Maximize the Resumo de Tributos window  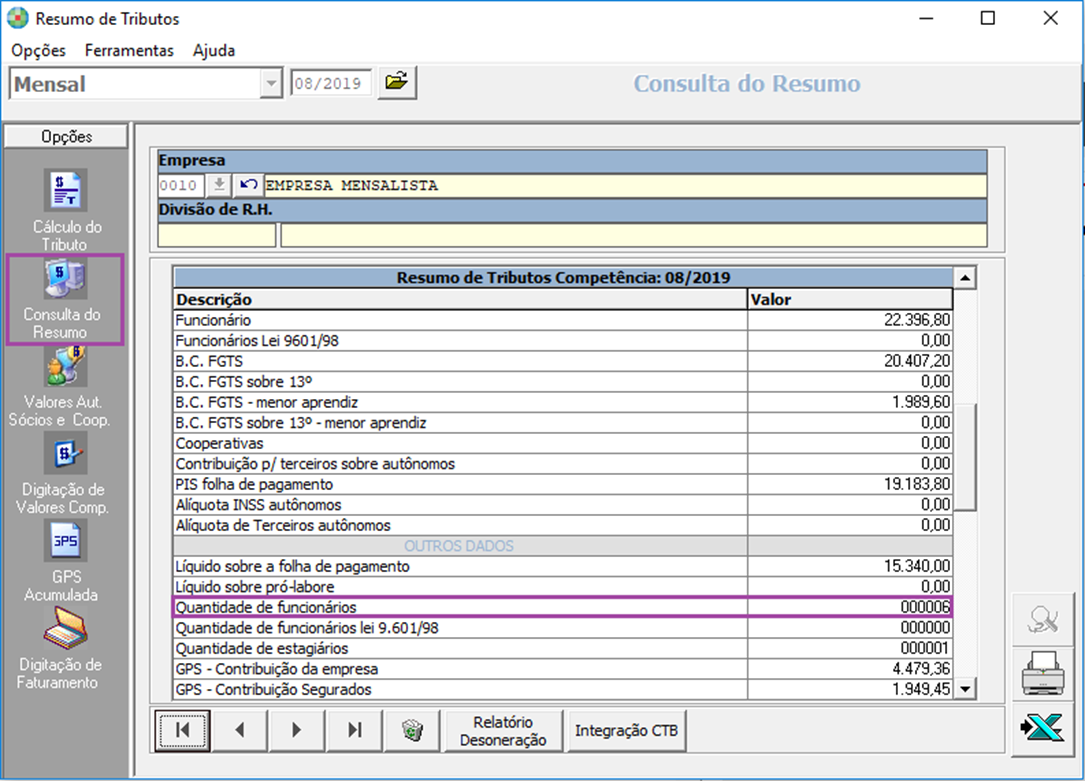pos(987,19)
